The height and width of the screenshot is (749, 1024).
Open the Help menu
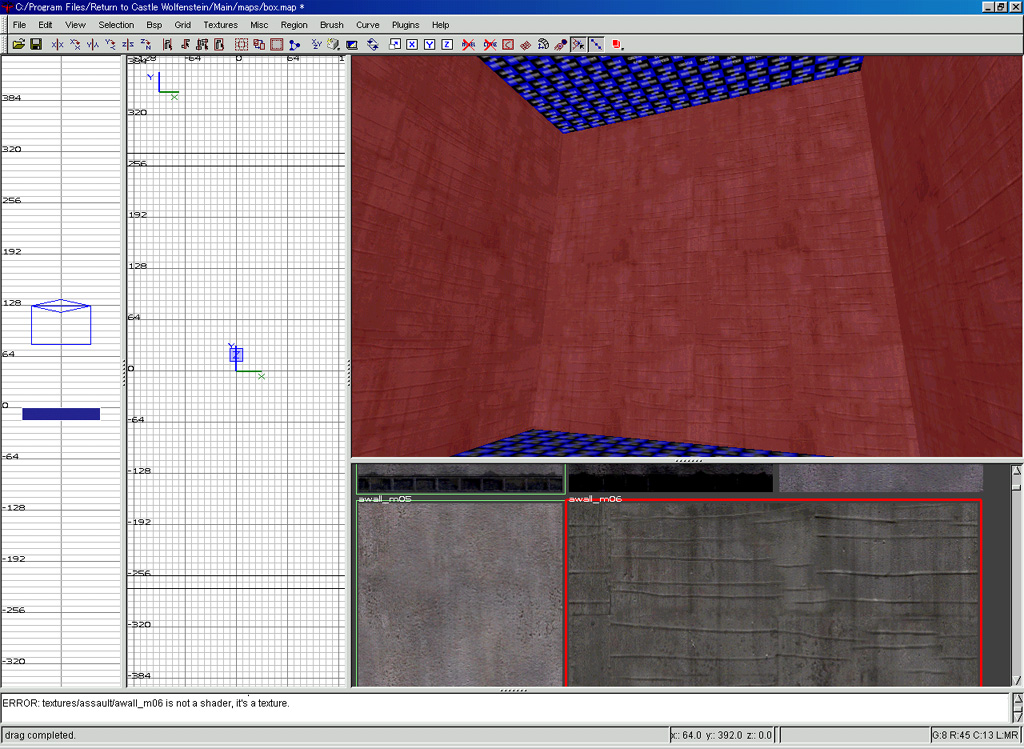pos(441,25)
